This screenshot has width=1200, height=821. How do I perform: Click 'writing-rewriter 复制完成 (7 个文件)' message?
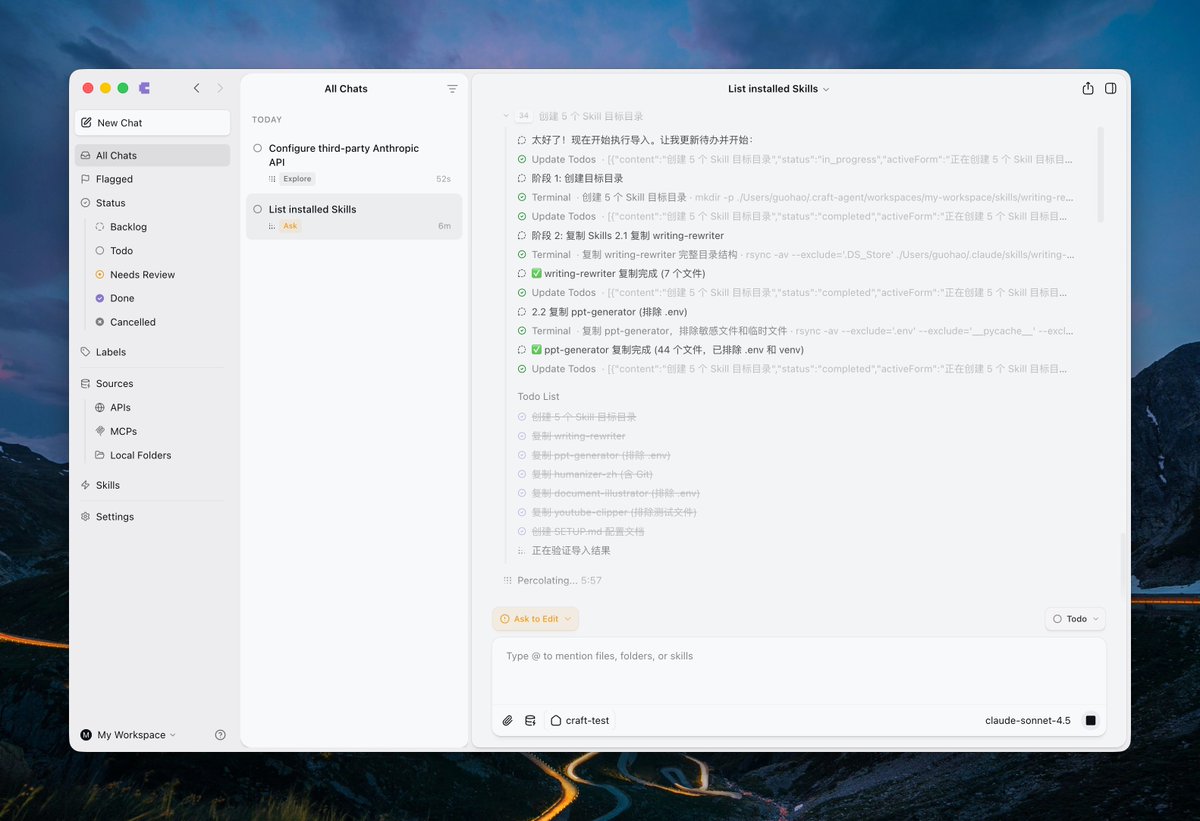618,273
